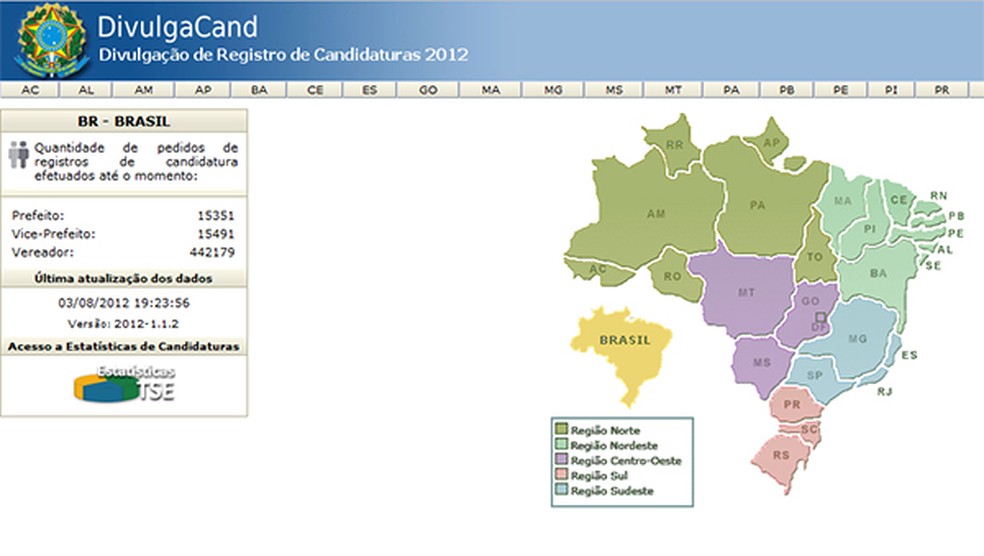984x556 pixels.
Task: Click the update timestamp 03/08/2012 19:23:56
Action: pos(124,302)
